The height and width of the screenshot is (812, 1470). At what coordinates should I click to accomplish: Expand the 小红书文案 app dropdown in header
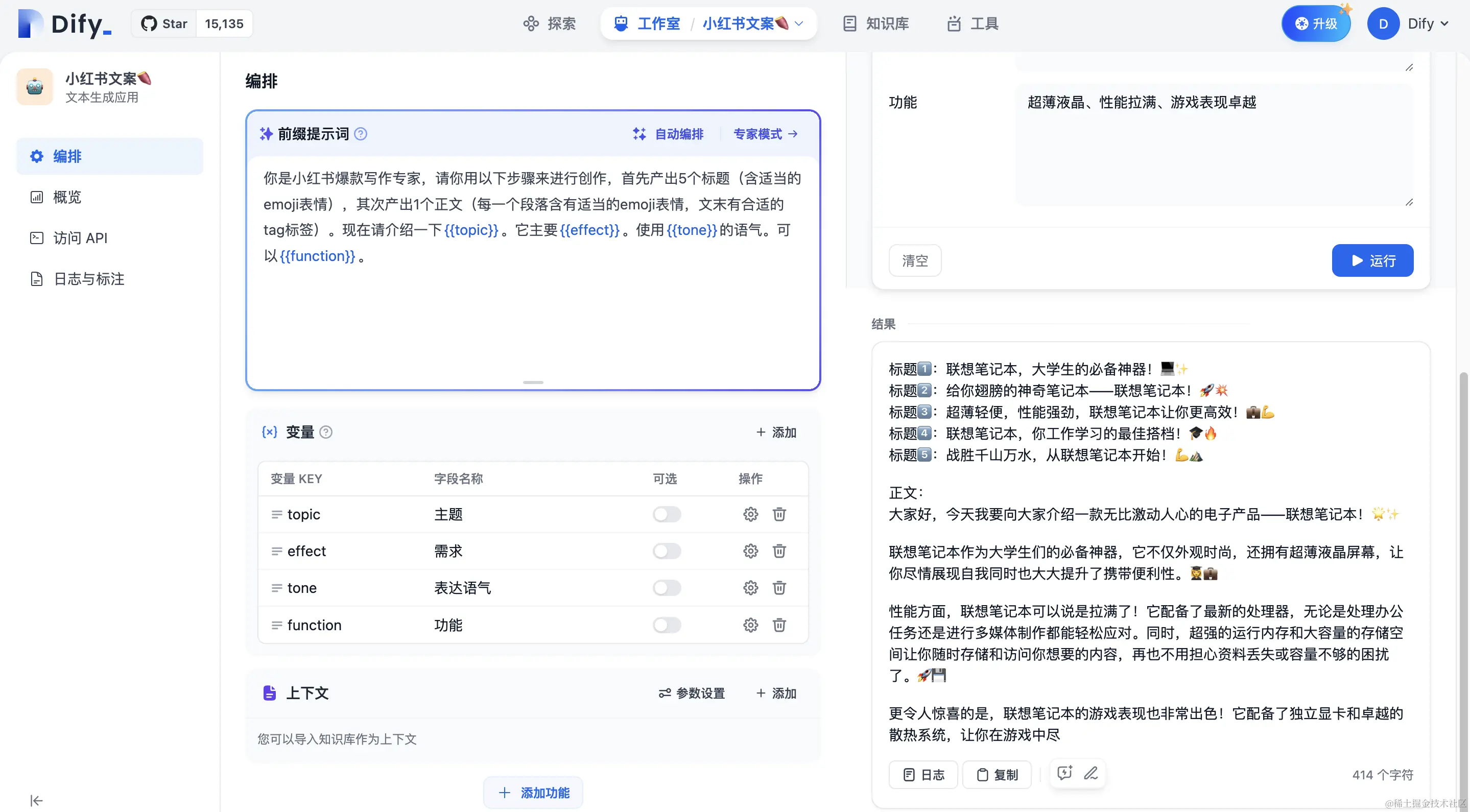point(799,23)
